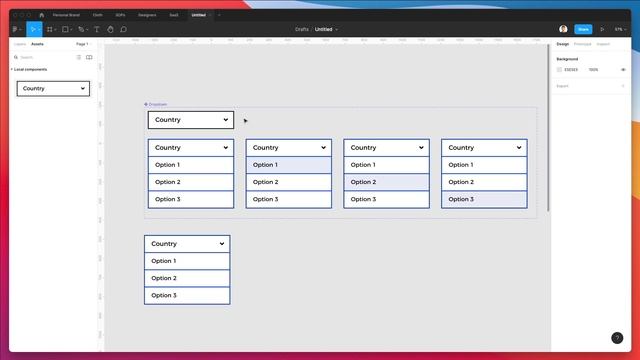This screenshot has height=360, width=640.
Task: Click Country header above highlighted Option 2
Action: (x=387, y=148)
